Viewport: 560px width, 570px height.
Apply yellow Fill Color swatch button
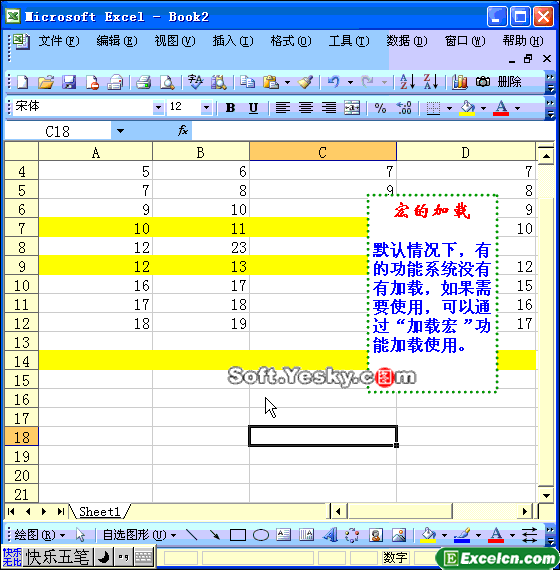(x=467, y=108)
